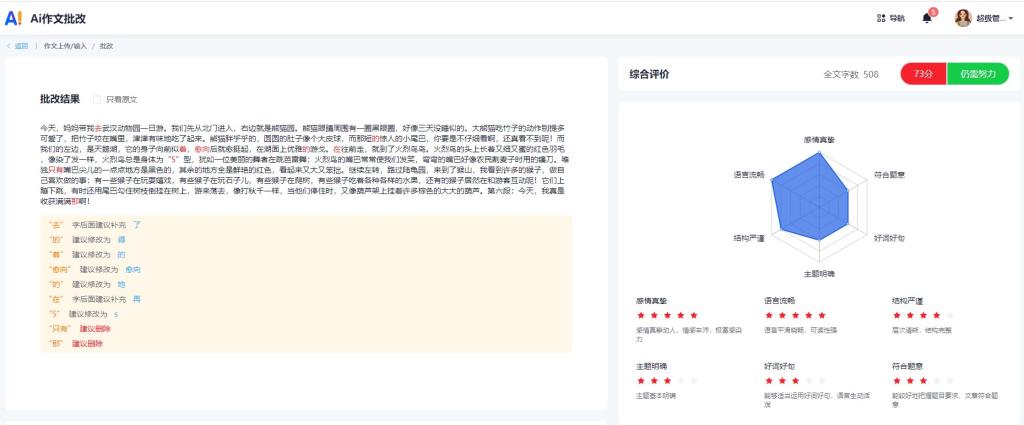Click the fourth star under 主题明确

click(680, 381)
